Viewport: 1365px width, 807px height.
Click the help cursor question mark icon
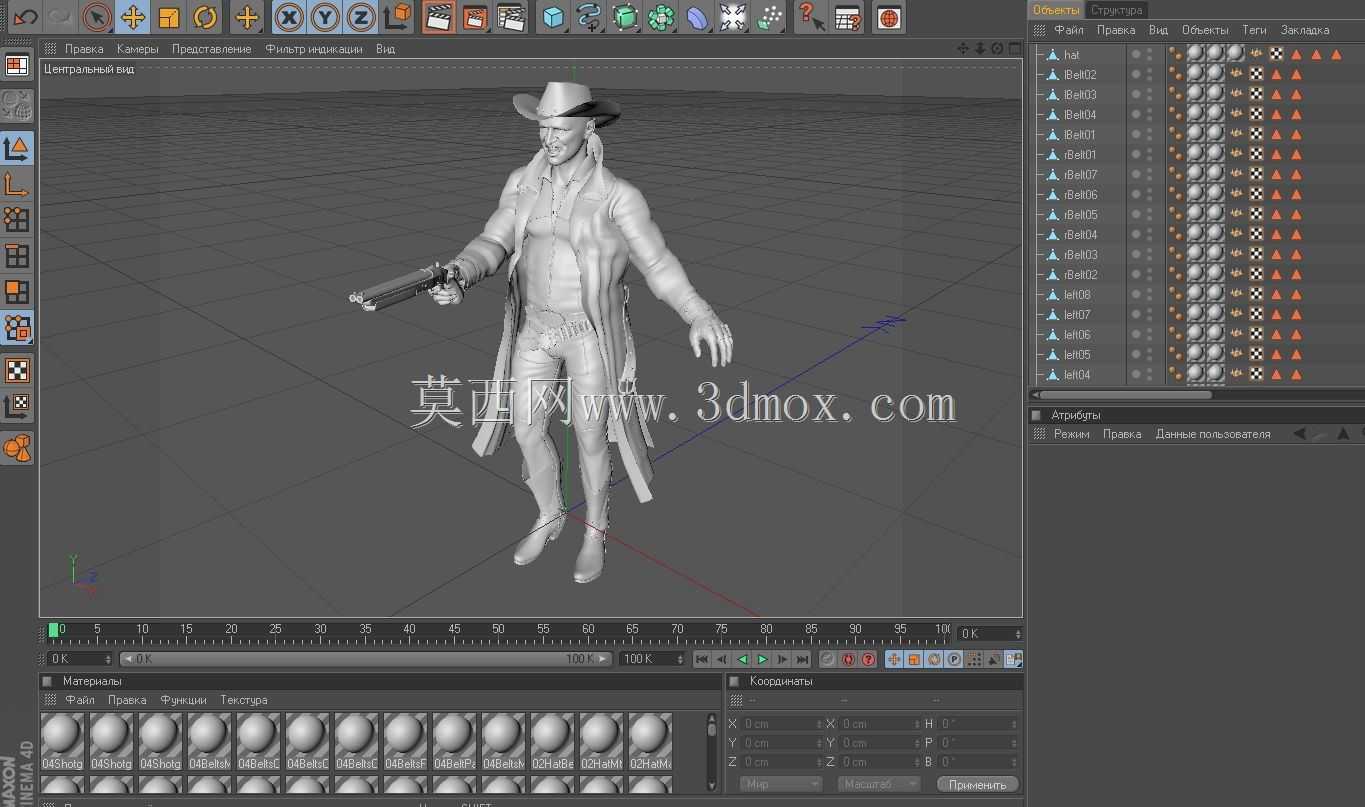point(811,17)
